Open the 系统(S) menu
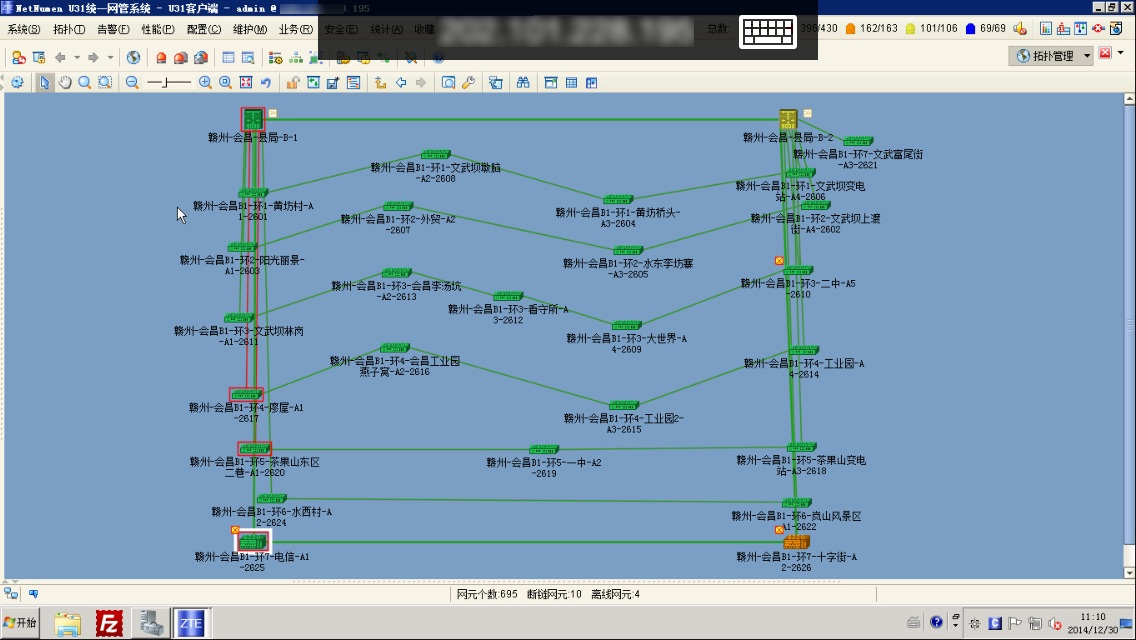 click(x=23, y=29)
